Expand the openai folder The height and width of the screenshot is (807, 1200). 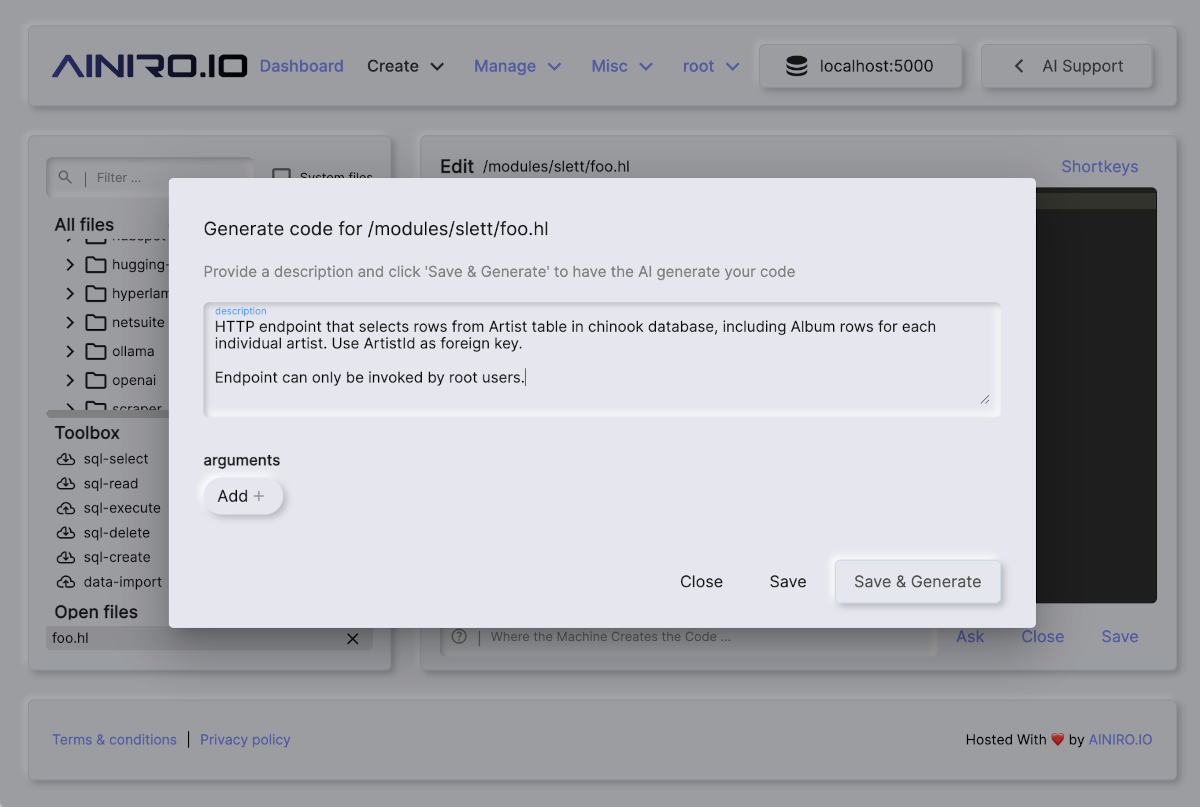(x=70, y=381)
